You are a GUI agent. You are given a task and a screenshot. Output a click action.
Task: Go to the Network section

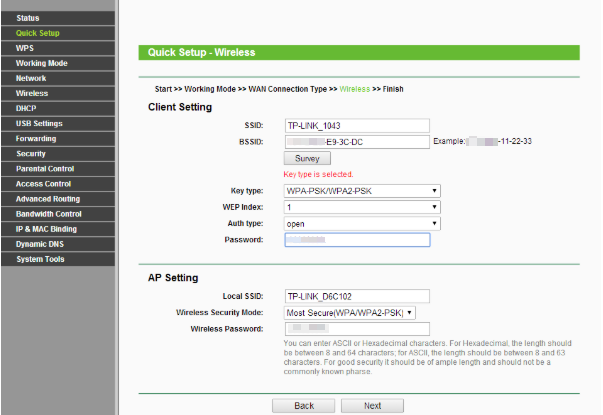31,78
